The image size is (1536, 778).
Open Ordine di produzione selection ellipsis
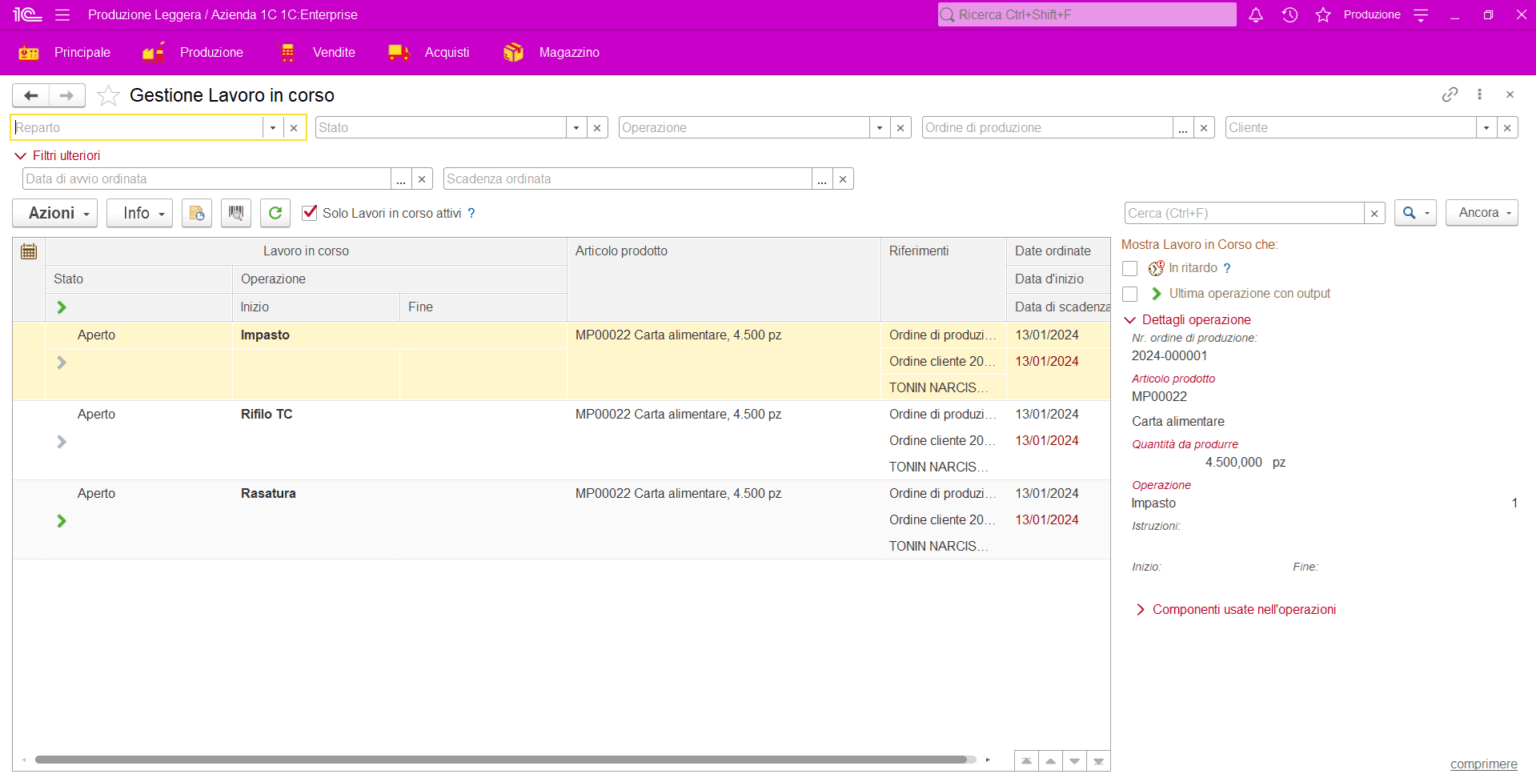1183,128
